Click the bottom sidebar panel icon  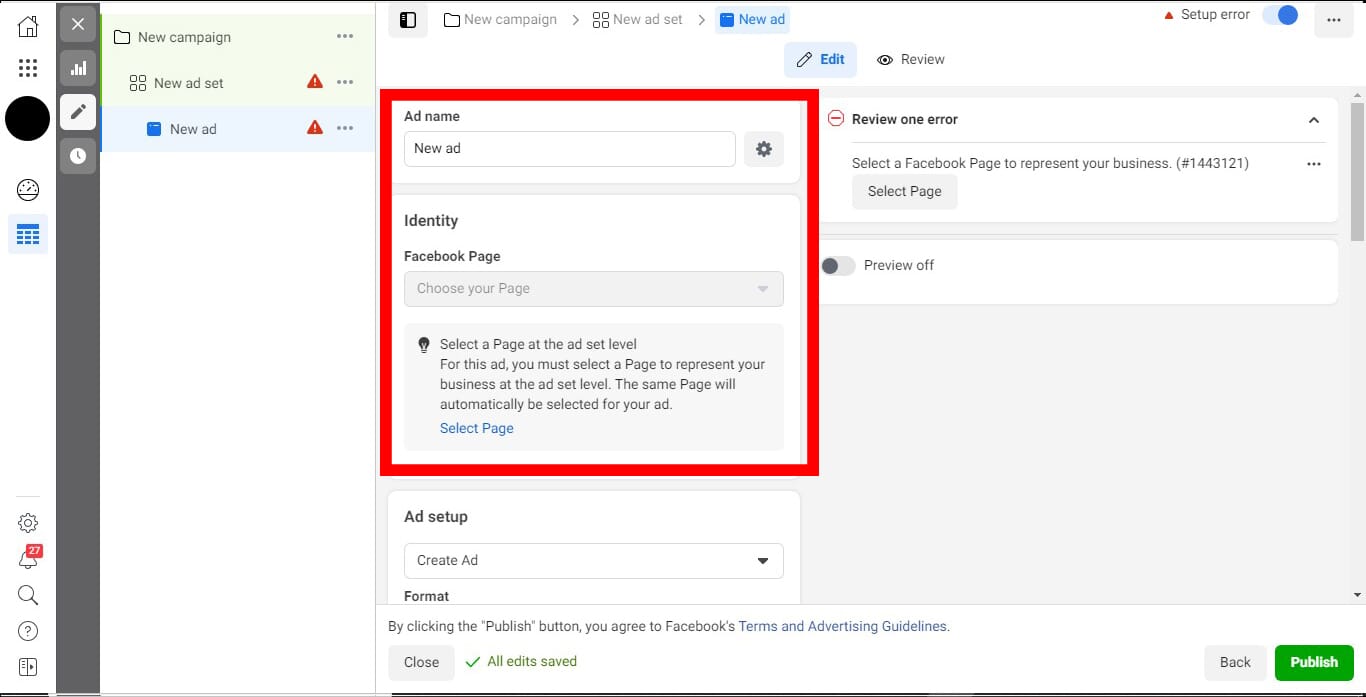point(28,667)
